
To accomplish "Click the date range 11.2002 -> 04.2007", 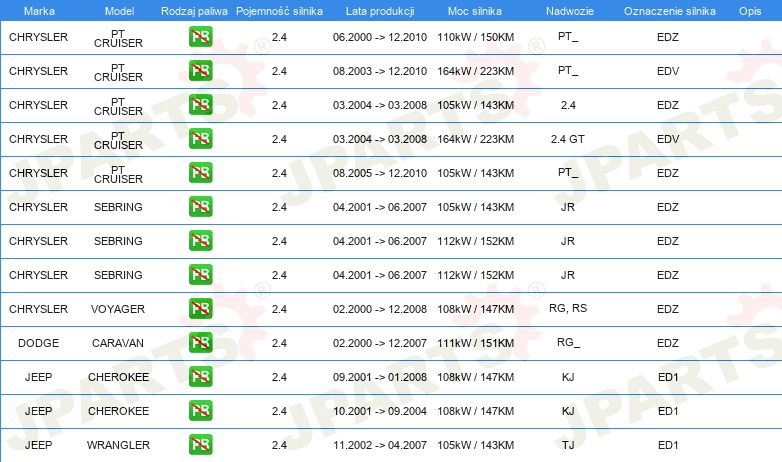I will 380,445.
